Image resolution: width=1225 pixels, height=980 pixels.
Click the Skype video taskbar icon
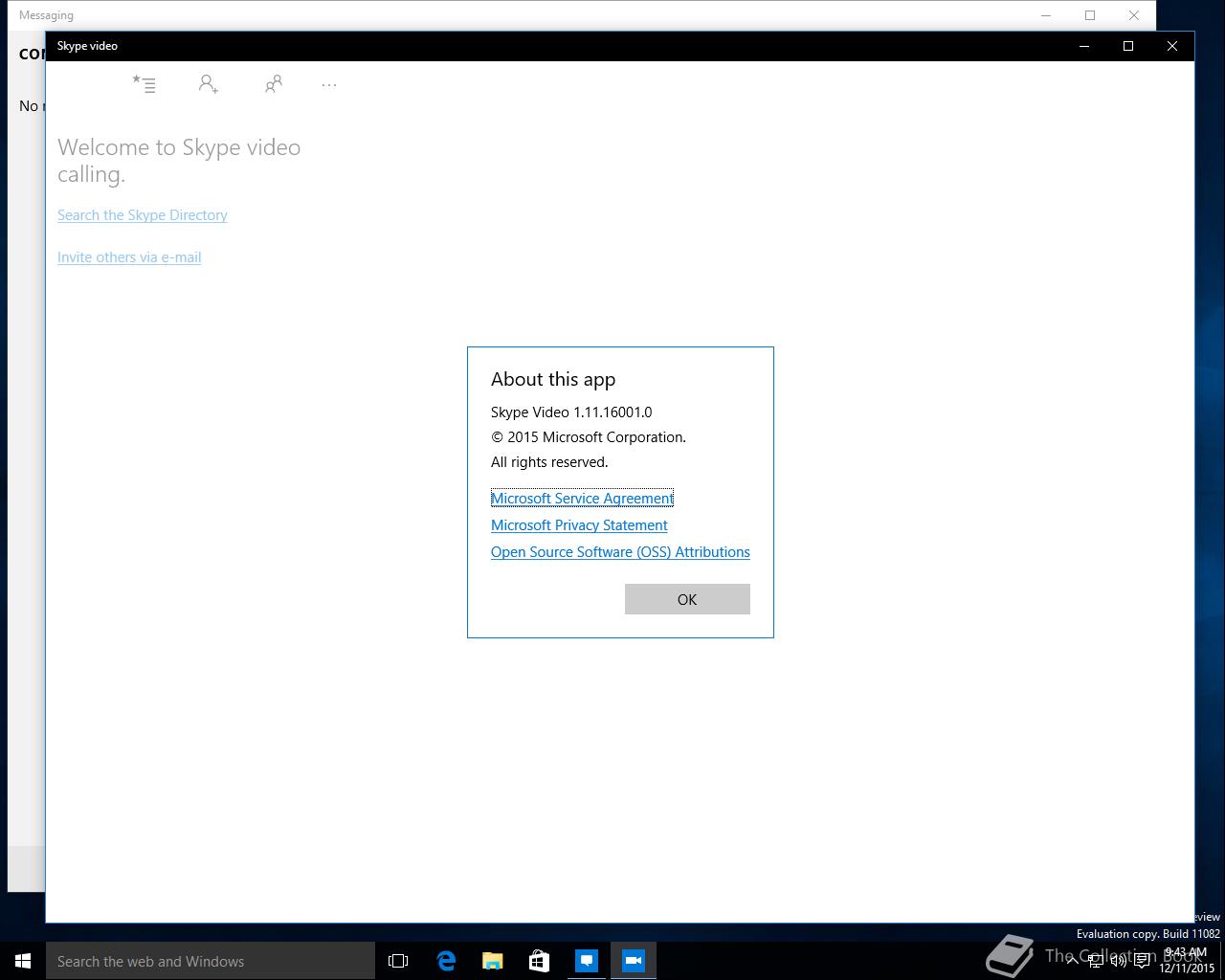(634, 961)
